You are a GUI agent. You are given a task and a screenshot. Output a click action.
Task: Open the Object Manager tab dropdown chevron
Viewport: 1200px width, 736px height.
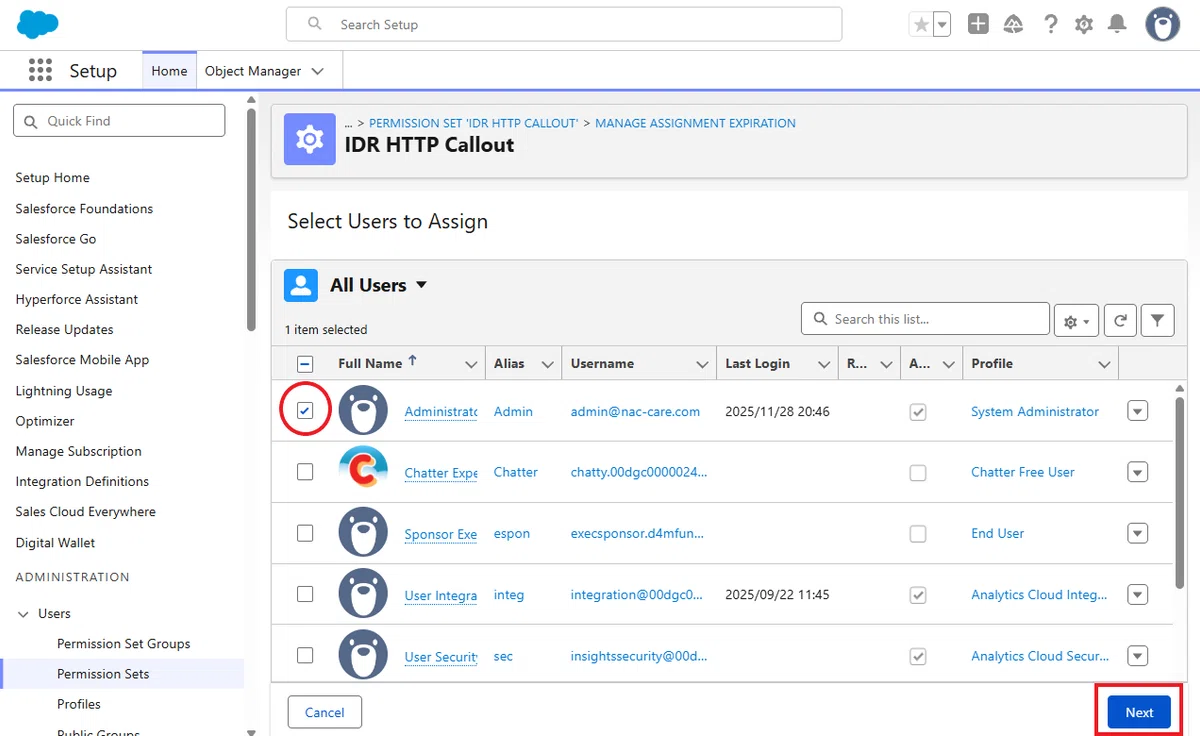click(x=318, y=71)
